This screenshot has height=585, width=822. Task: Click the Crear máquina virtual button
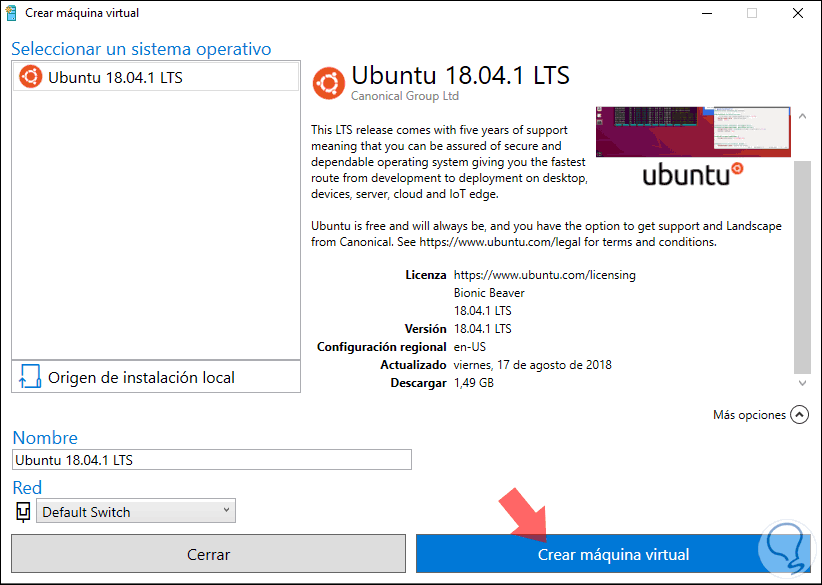coord(613,554)
